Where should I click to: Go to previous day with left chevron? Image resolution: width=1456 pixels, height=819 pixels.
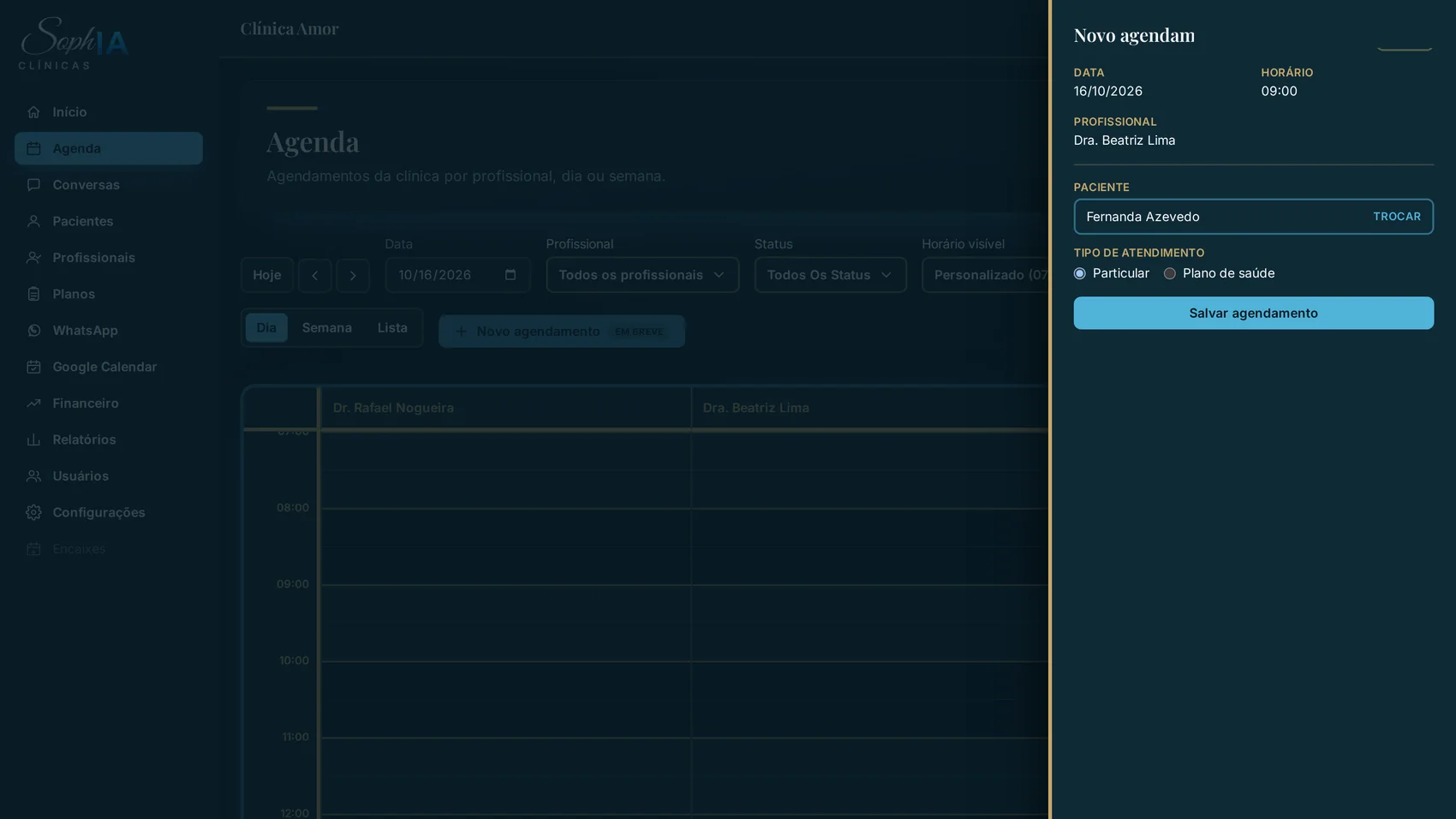click(x=315, y=275)
